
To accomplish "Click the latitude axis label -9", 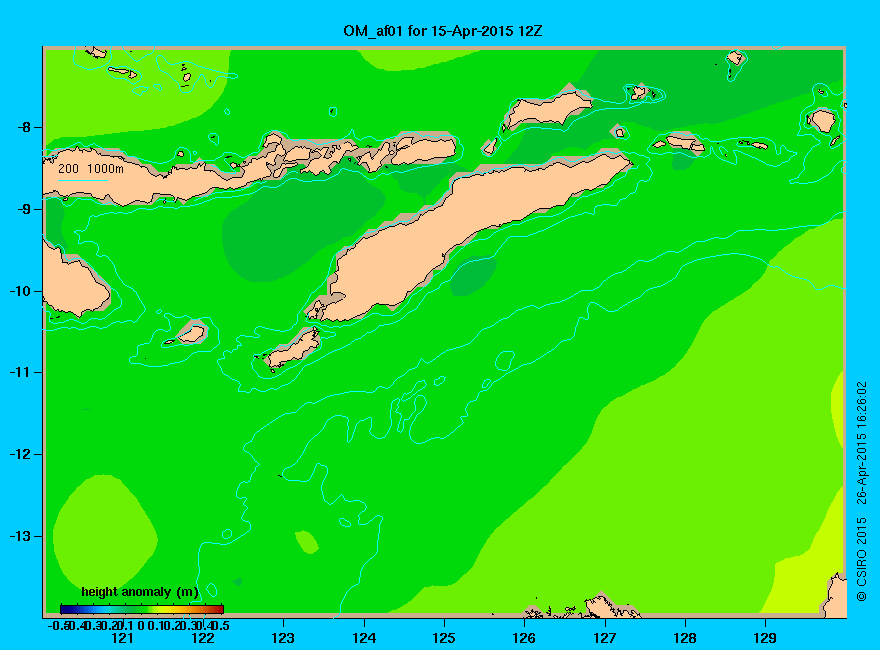I will coord(24,209).
